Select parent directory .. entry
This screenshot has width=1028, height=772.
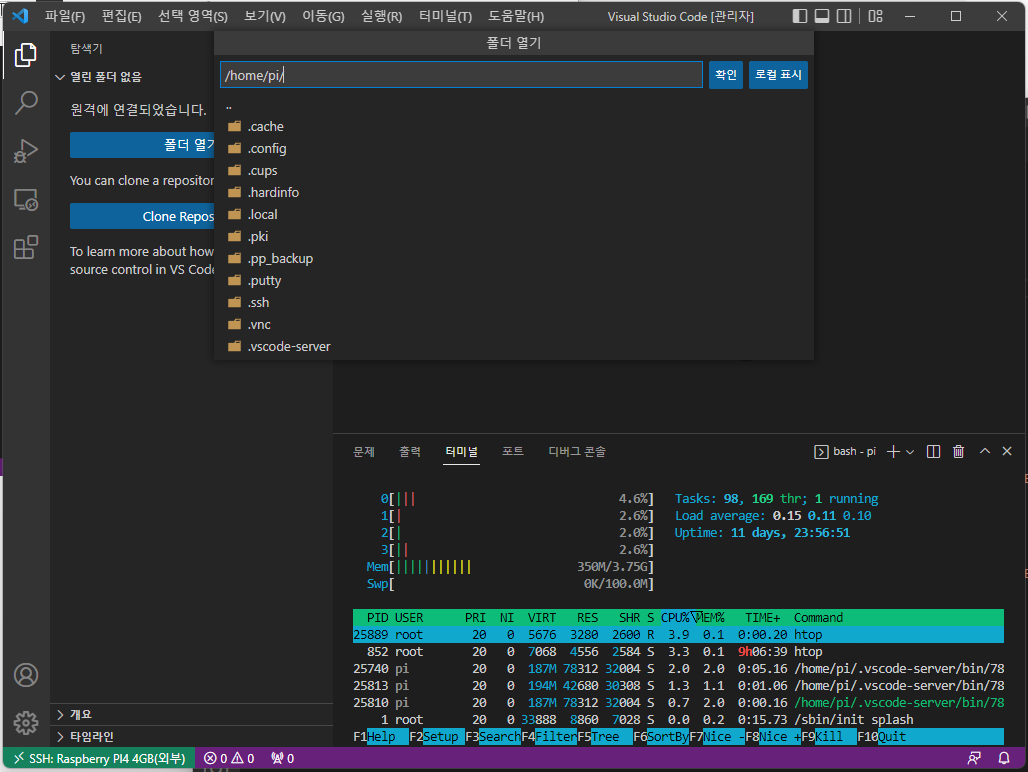[514, 105]
